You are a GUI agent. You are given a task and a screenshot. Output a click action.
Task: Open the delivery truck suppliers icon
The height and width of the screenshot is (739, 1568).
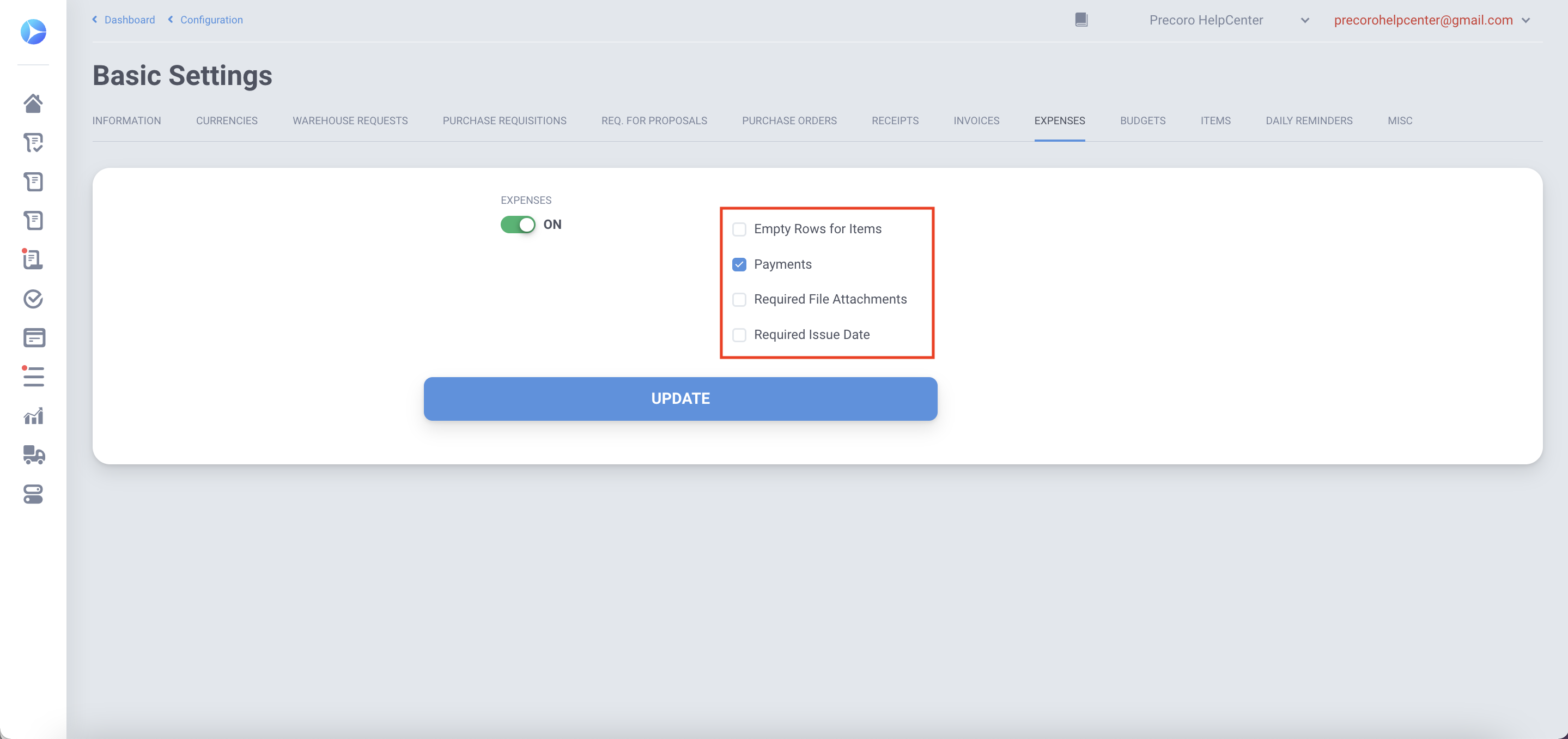click(34, 455)
